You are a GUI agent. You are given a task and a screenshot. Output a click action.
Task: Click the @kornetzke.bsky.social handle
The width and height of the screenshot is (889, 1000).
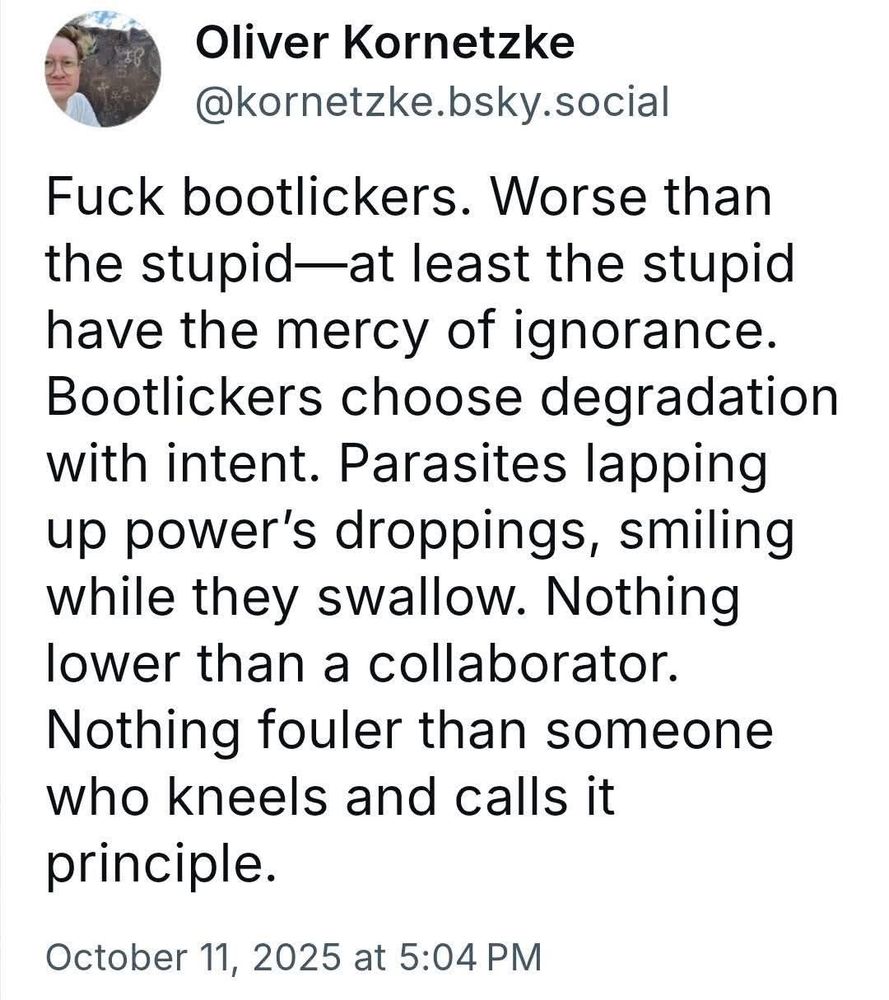tap(431, 101)
